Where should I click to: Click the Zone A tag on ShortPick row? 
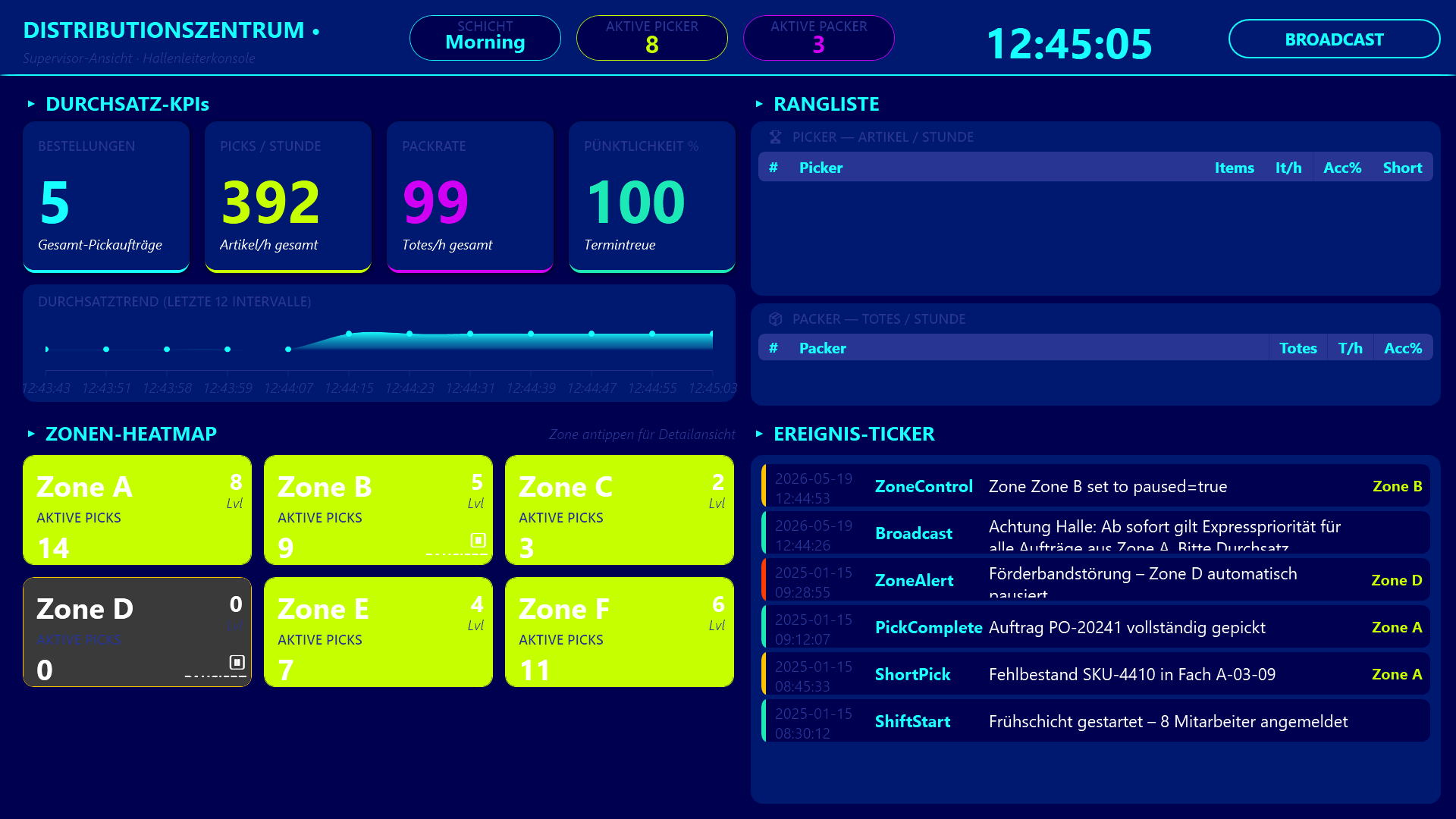click(1397, 674)
